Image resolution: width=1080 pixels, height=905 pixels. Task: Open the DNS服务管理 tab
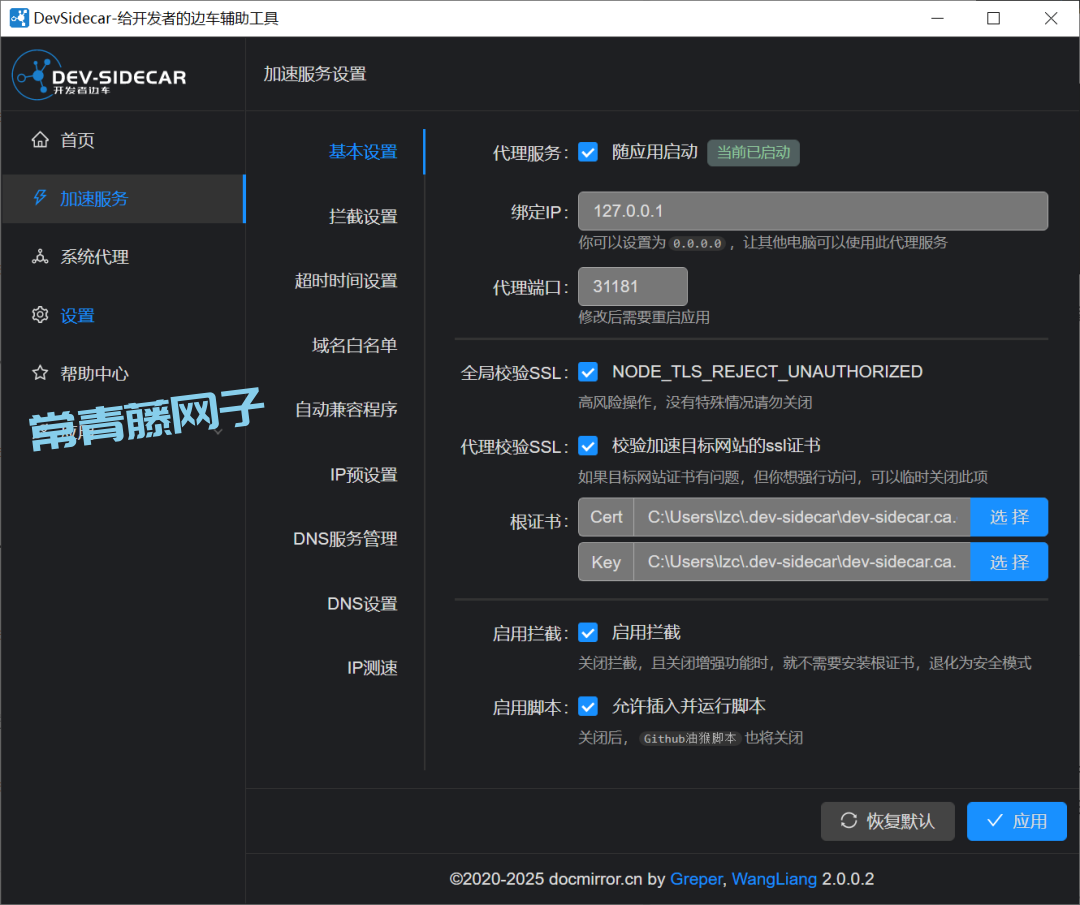pos(345,539)
